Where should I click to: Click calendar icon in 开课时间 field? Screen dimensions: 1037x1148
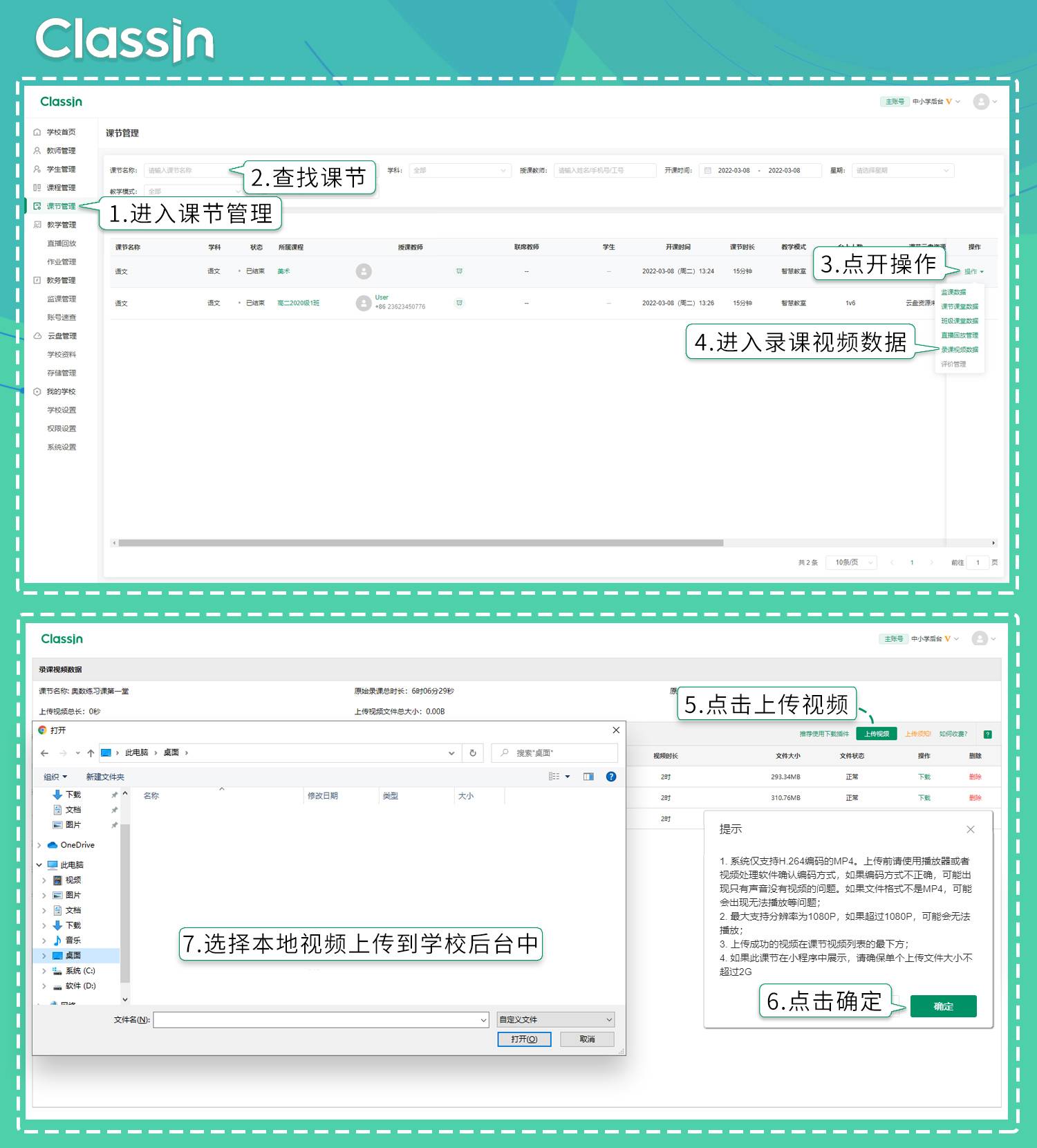coord(707,170)
